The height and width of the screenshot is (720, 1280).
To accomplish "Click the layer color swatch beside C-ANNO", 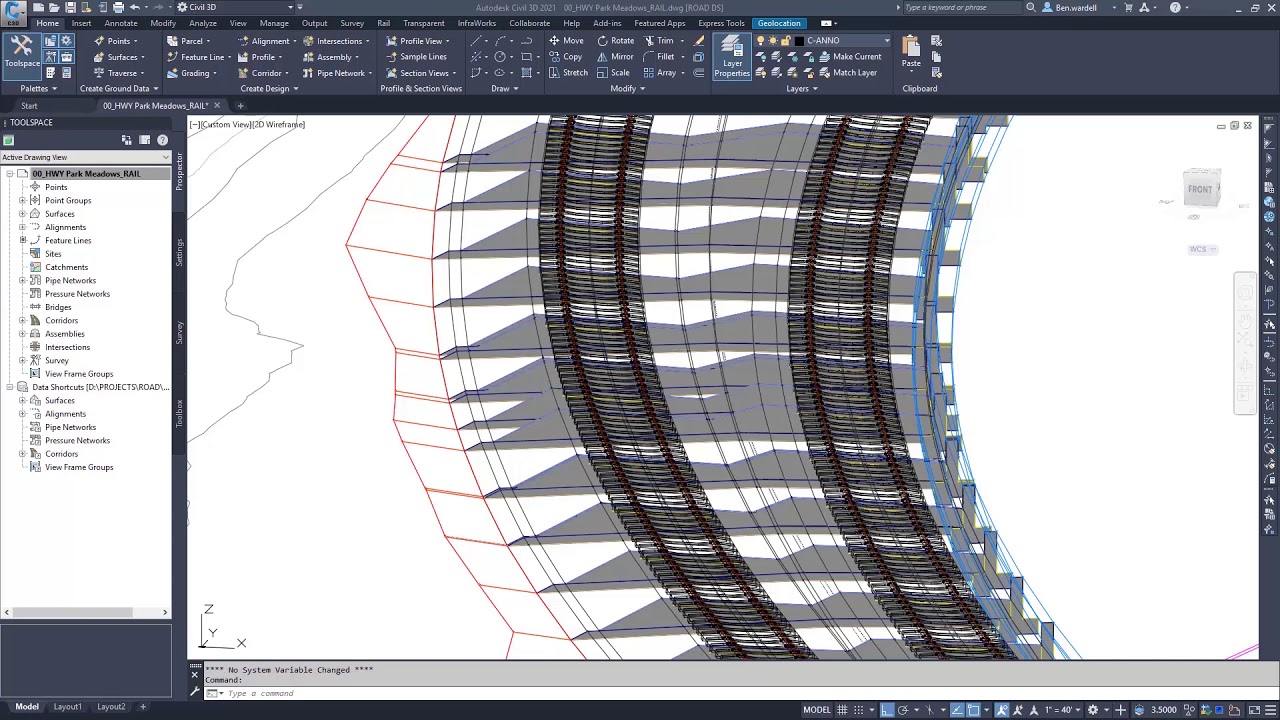I will (x=799, y=41).
